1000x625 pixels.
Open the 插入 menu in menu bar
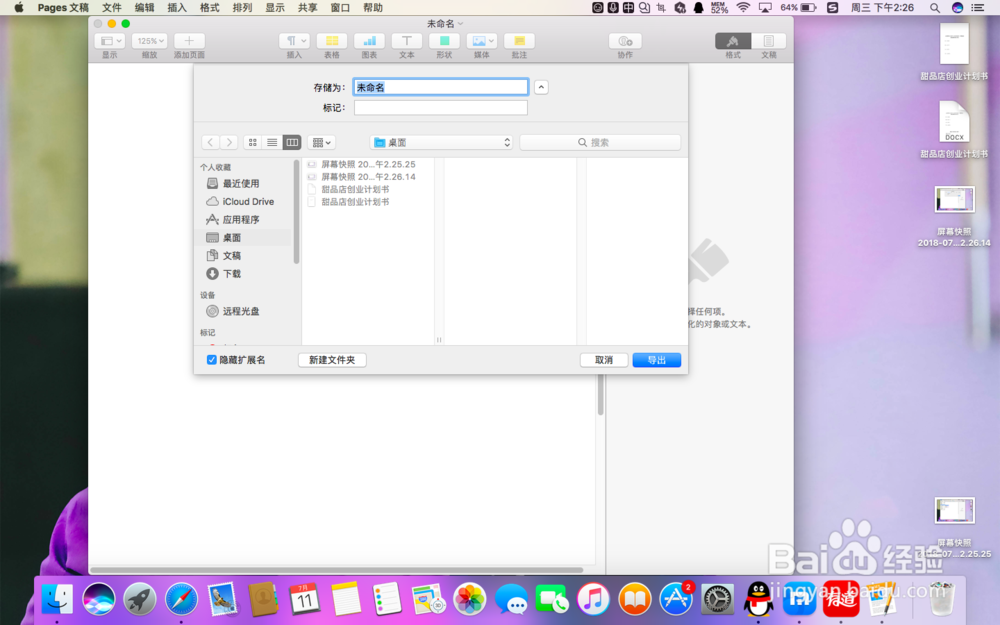point(177,8)
